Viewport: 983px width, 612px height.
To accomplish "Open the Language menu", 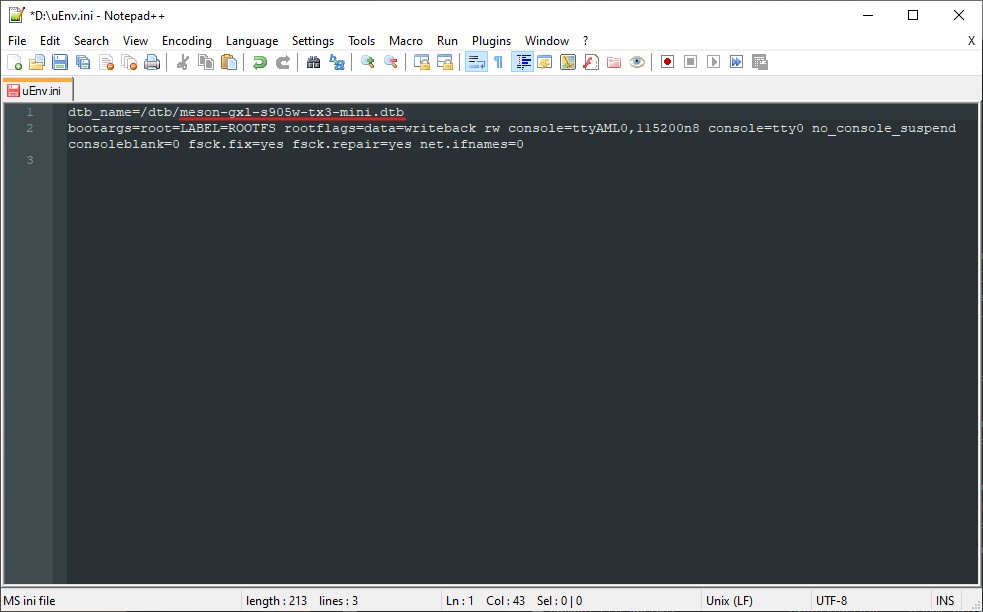I will pos(251,41).
